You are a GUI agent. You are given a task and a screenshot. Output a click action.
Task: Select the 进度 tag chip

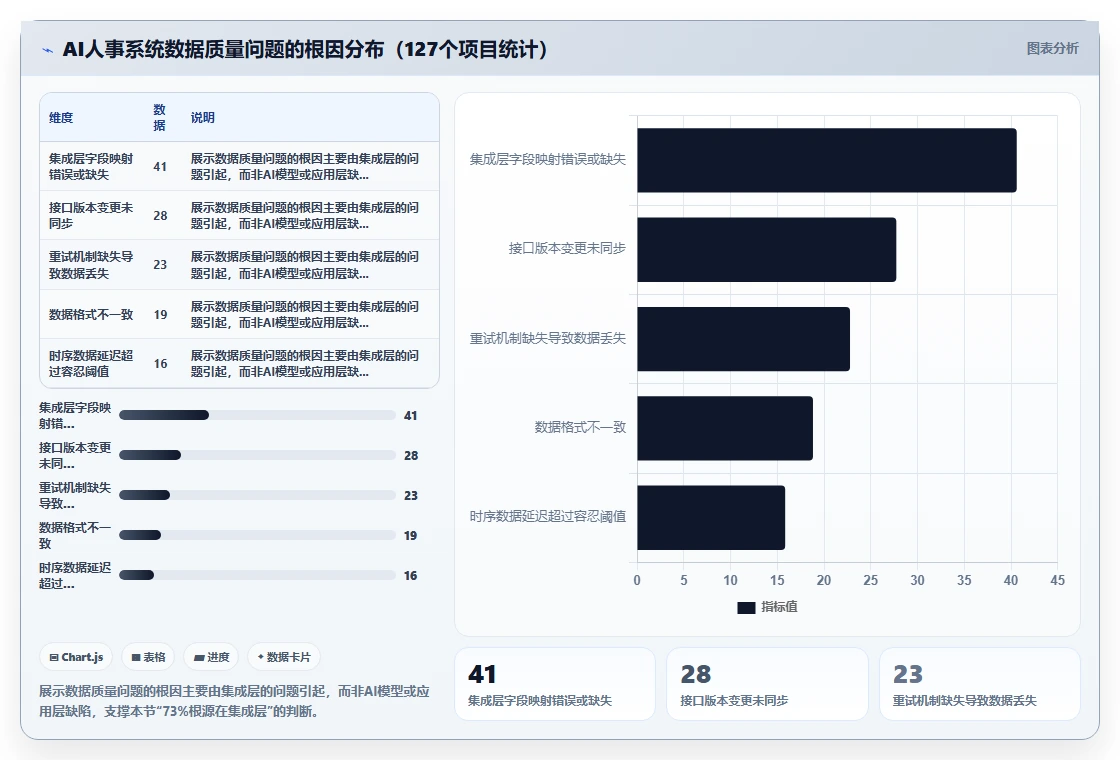point(211,657)
